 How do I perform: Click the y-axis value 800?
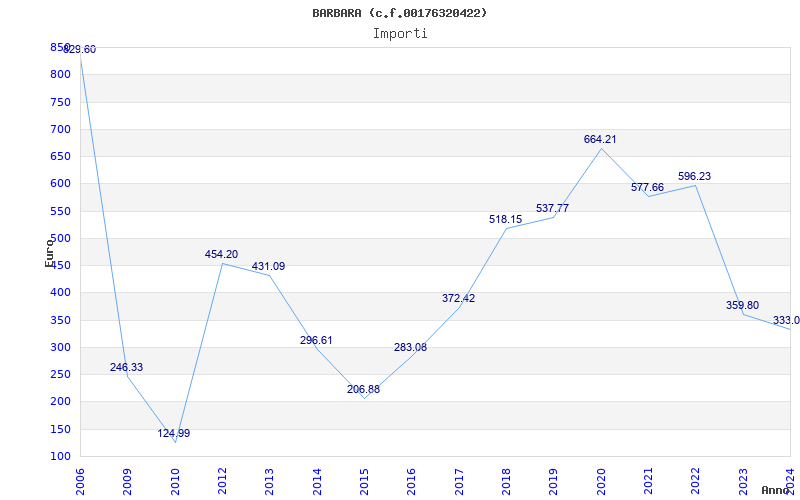60,74
